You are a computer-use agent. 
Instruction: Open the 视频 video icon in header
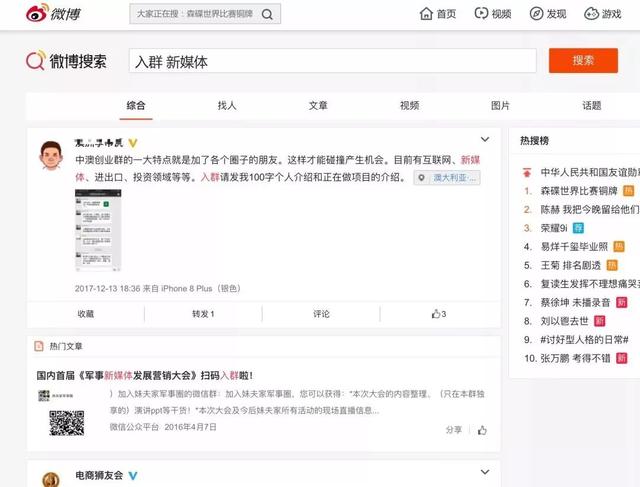[481, 13]
